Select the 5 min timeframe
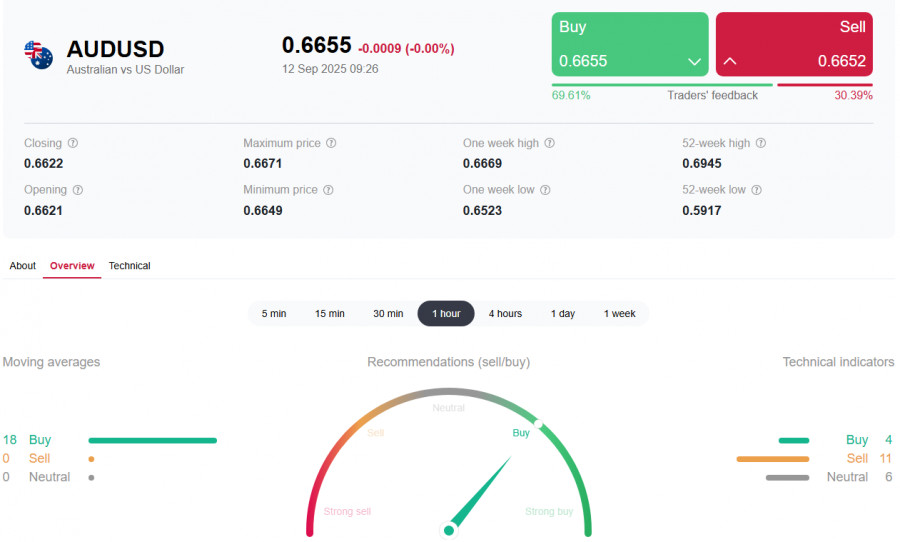The width and height of the screenshot is (900, 542). [x=274, y=313]
